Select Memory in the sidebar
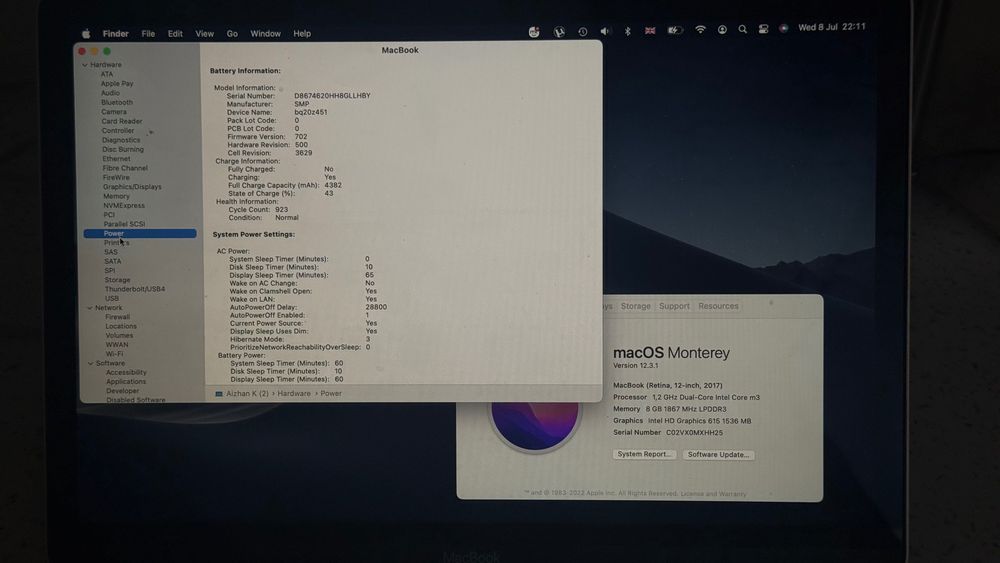The image size is (1000, 563). click(x=117, y=196)
